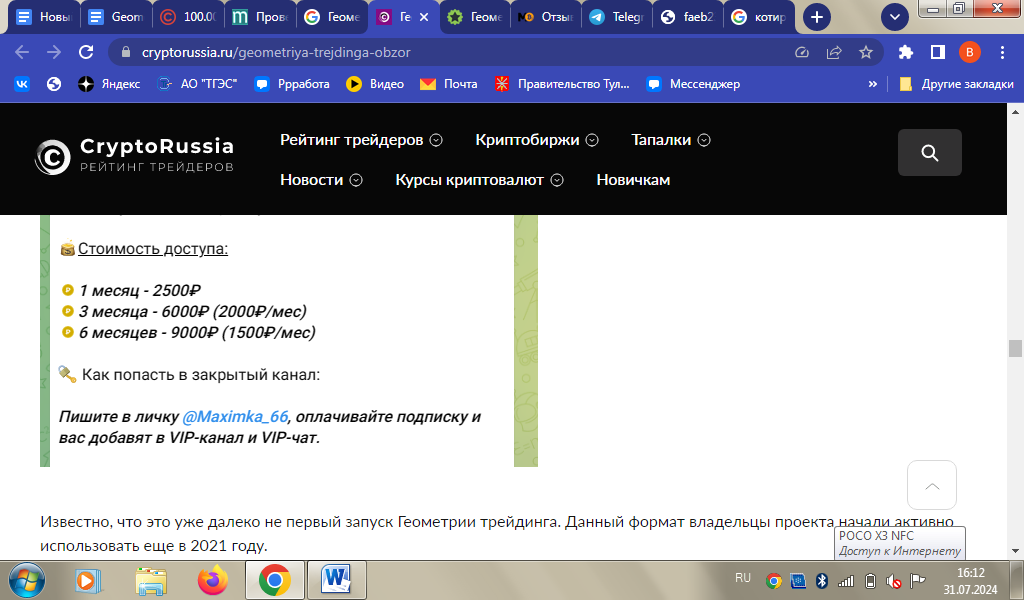Click the scroll-to-top arrow button

932,485
